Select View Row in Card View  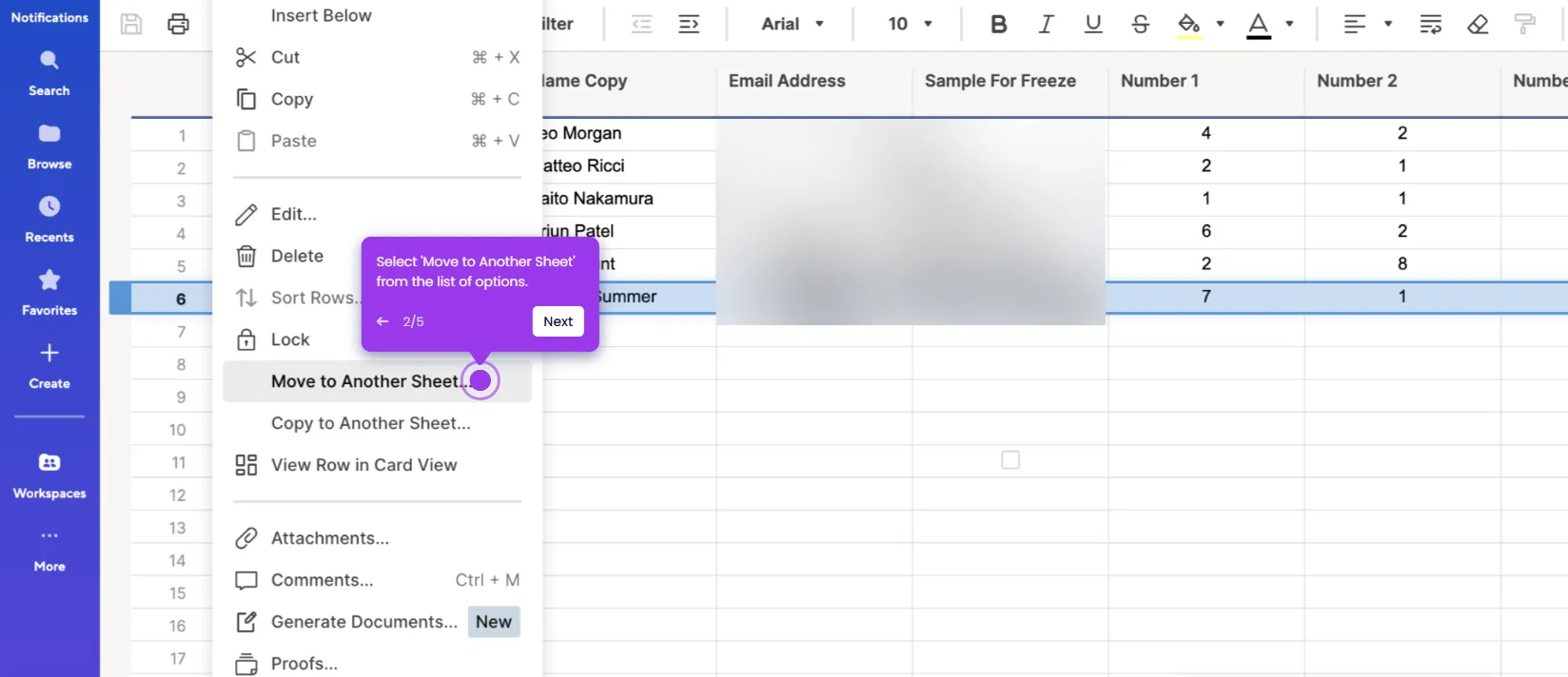pyautogui.click(x=377, y=465)
